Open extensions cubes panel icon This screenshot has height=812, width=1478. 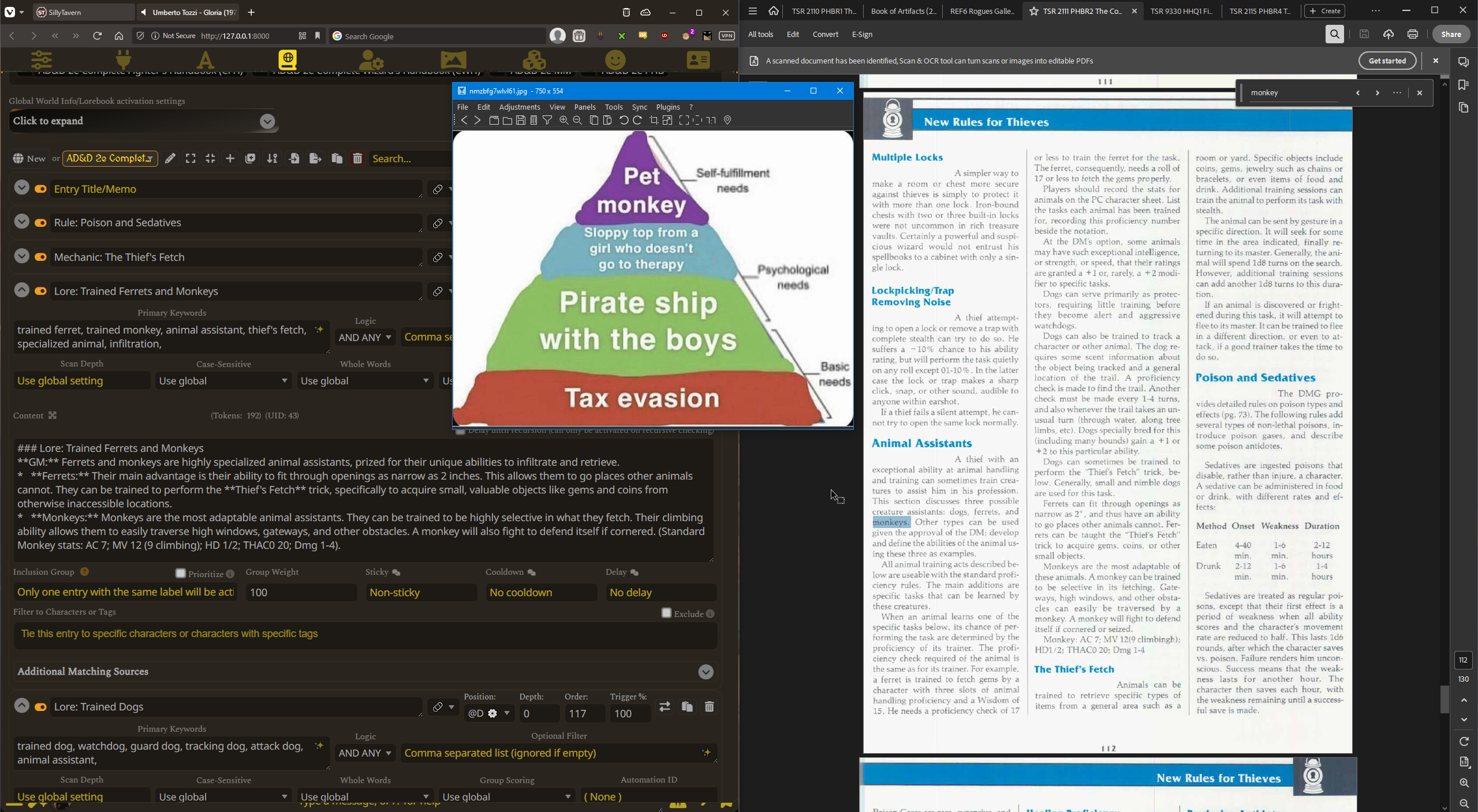tap(534, 60)
